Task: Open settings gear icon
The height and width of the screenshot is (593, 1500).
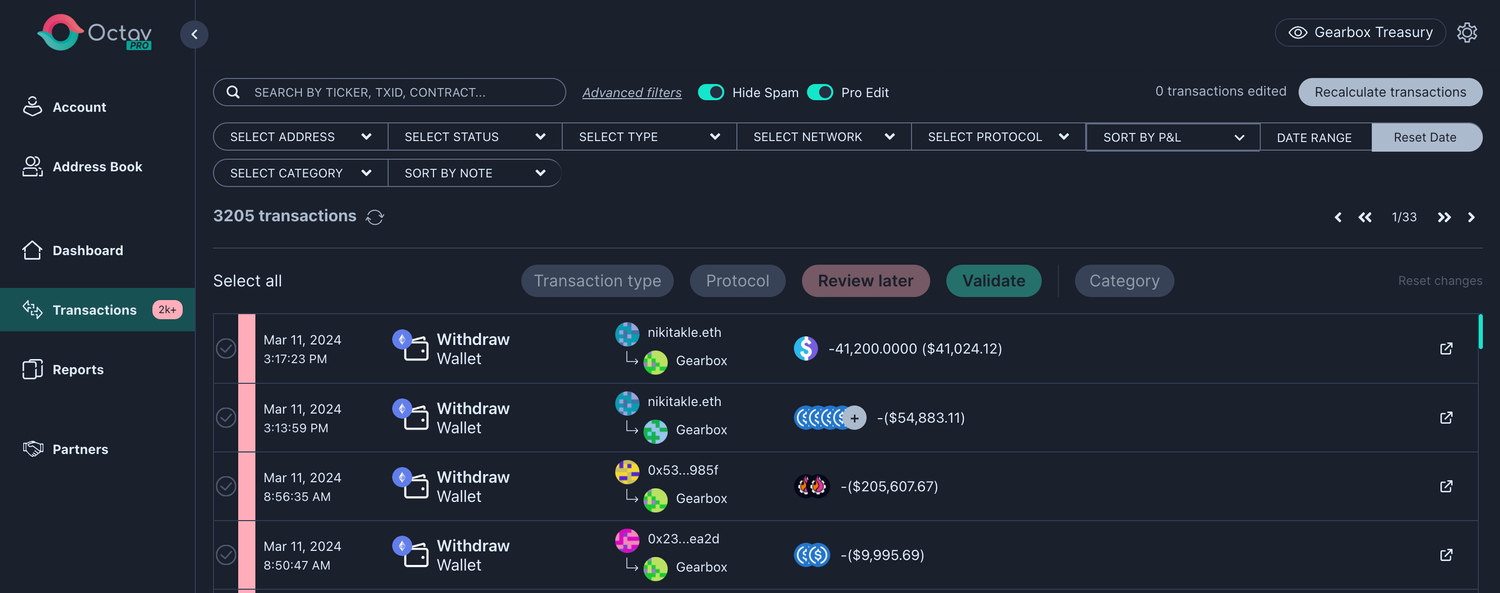Action: point(1467,32)
